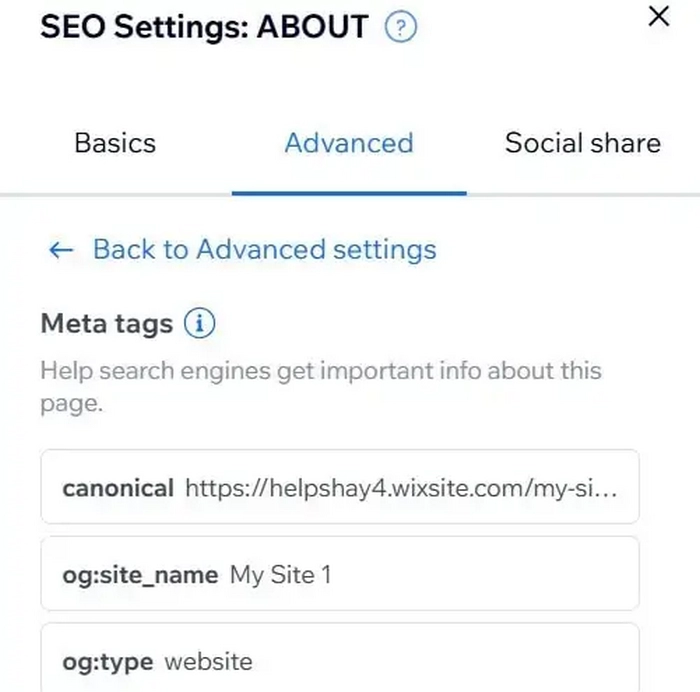Close the SEO Settings panel
Viewport: 700px width, 692px height.
coord(659,16)
